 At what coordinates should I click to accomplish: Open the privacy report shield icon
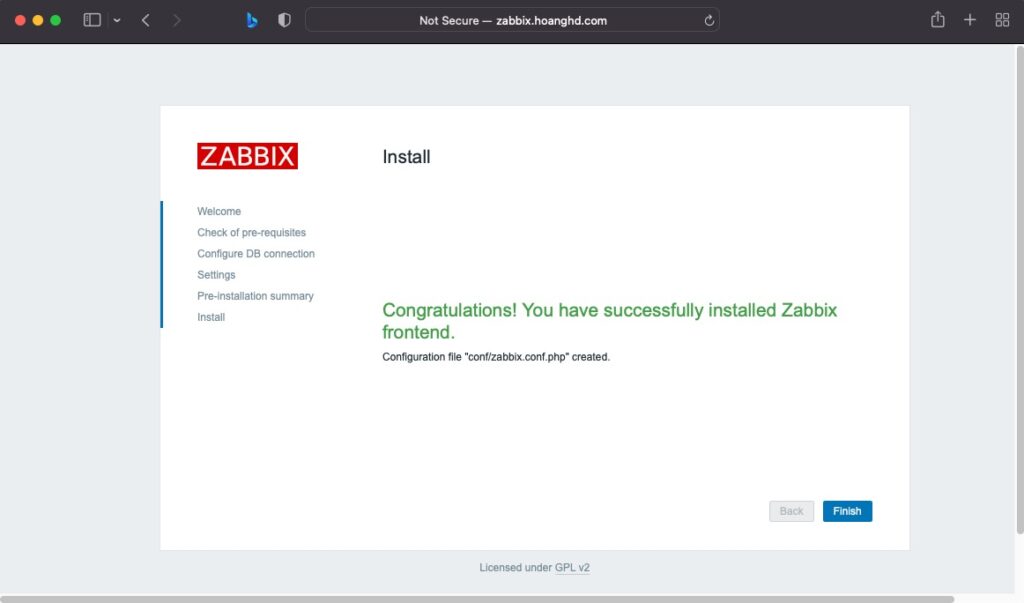click(x=284, y=20)
